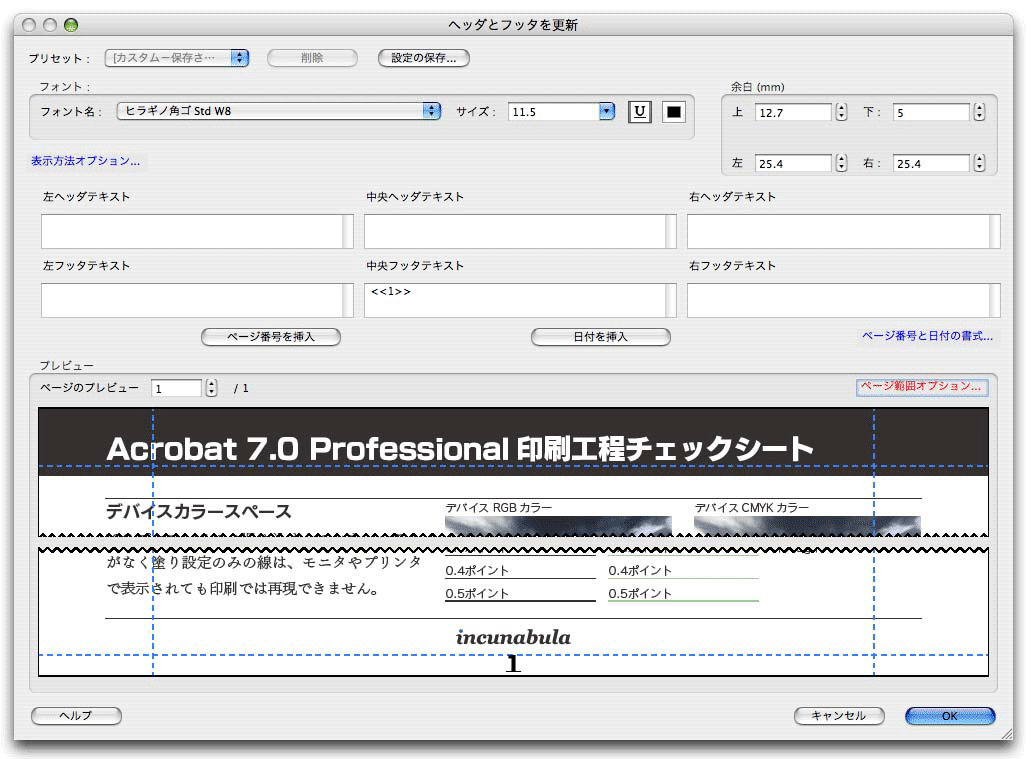Screen dimensions: 1031x759
Task: Click the キャンセル button
Action: pos(839,716)
